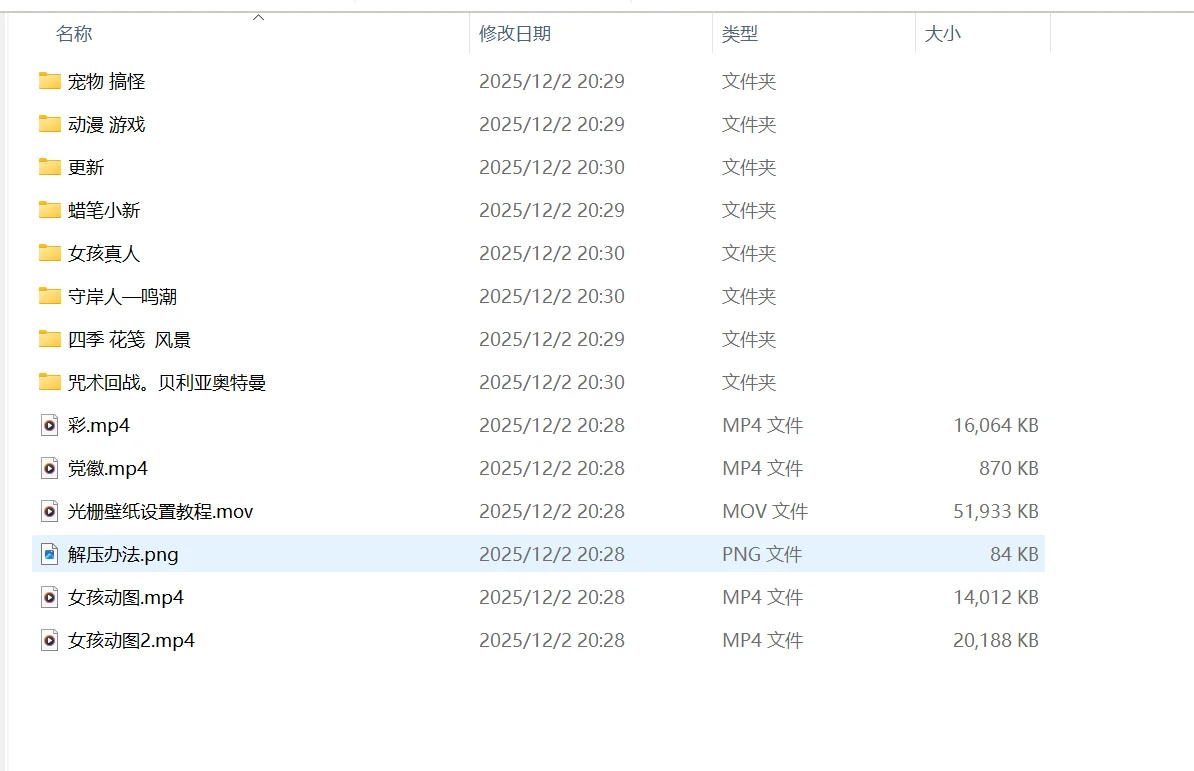Open the 宠物 搞怪 folder icon
The width and height of the screenshot is (1194, 771).
point(49,81)
